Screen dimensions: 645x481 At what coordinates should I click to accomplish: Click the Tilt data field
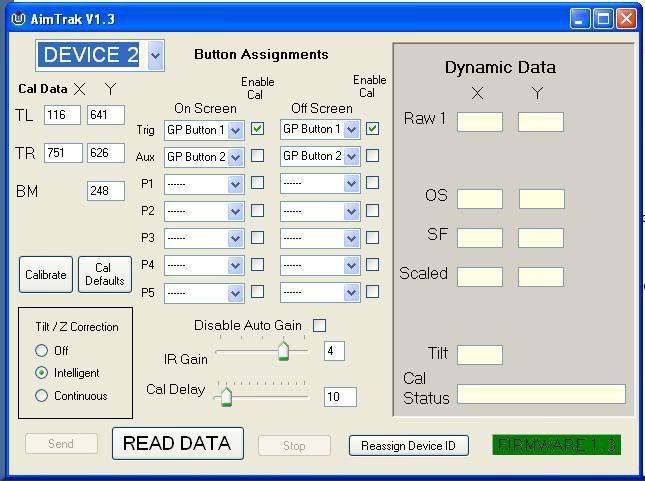tap(480, 355)
